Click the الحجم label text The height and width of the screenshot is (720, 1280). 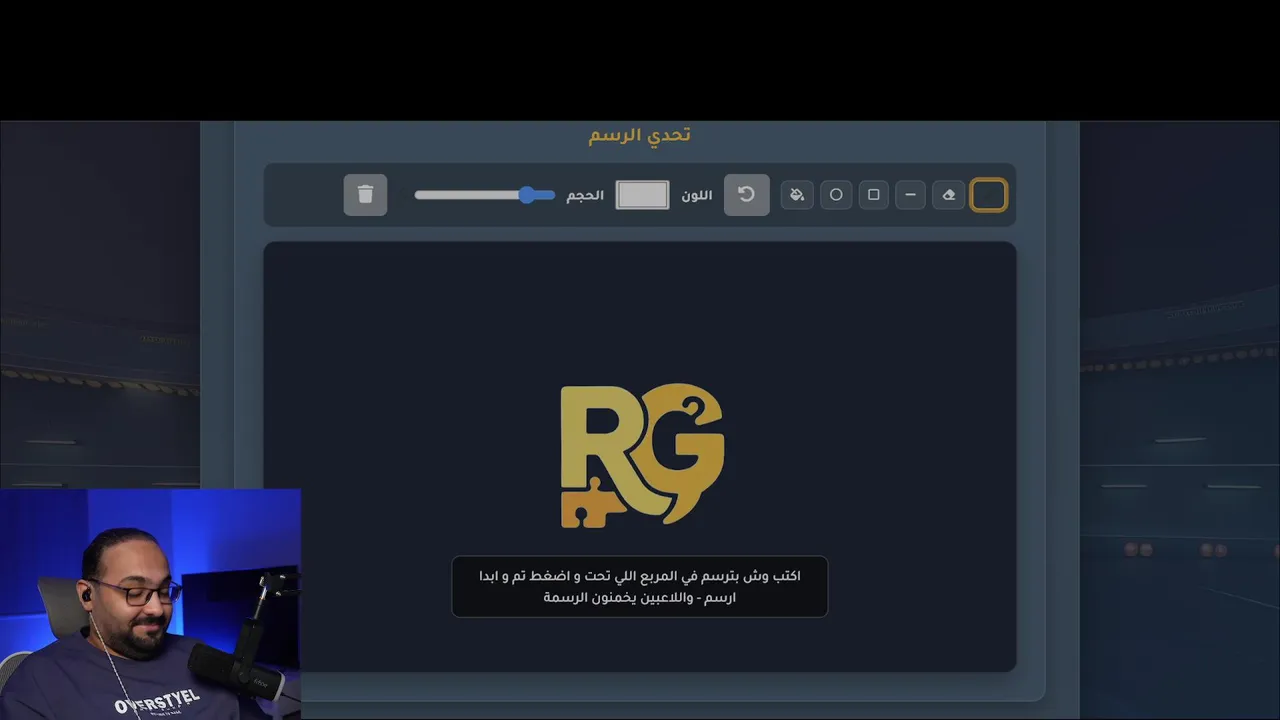585,195
